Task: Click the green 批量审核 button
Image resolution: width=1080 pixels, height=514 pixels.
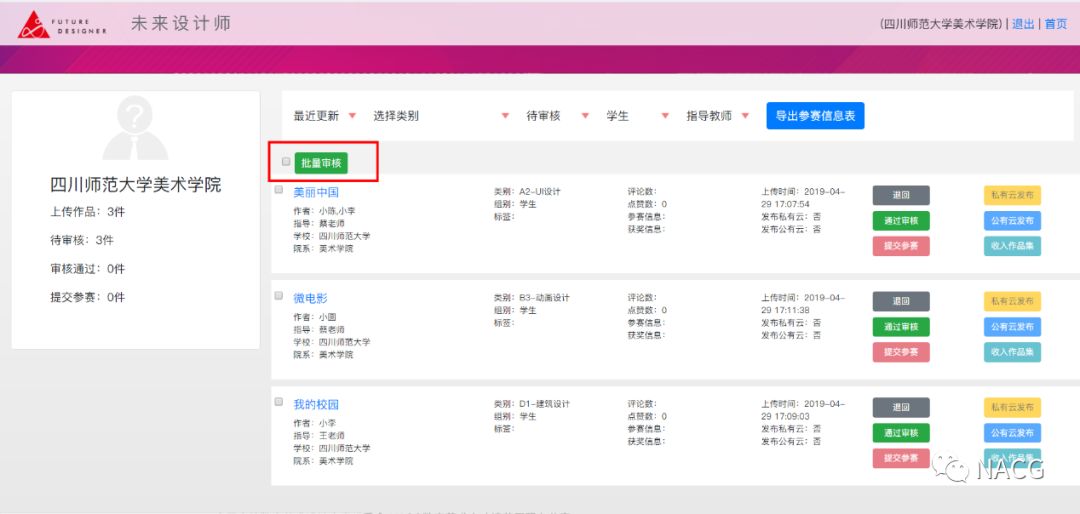Action: coord(321,163)
